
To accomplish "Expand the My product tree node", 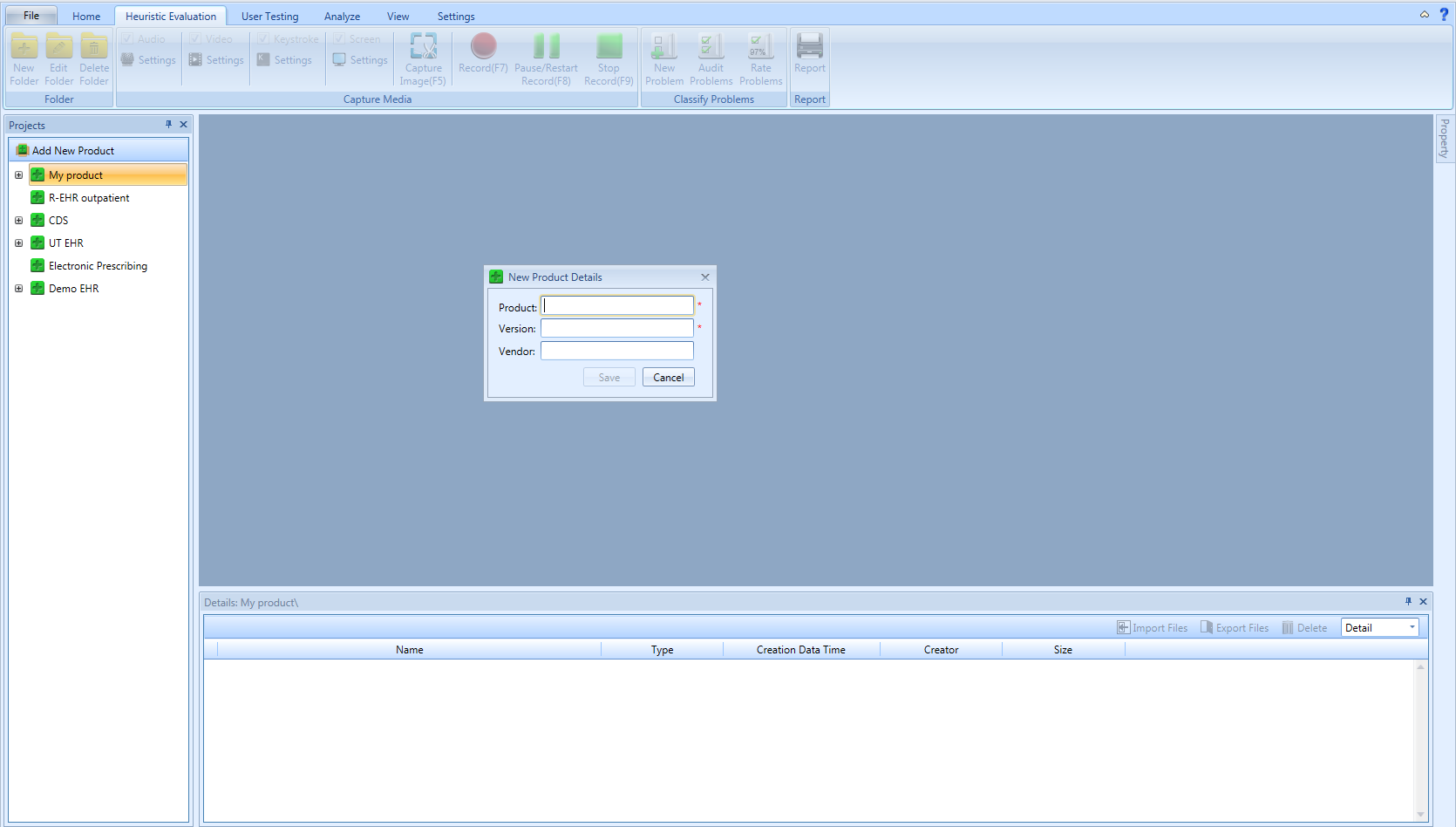I will (18, 175).
